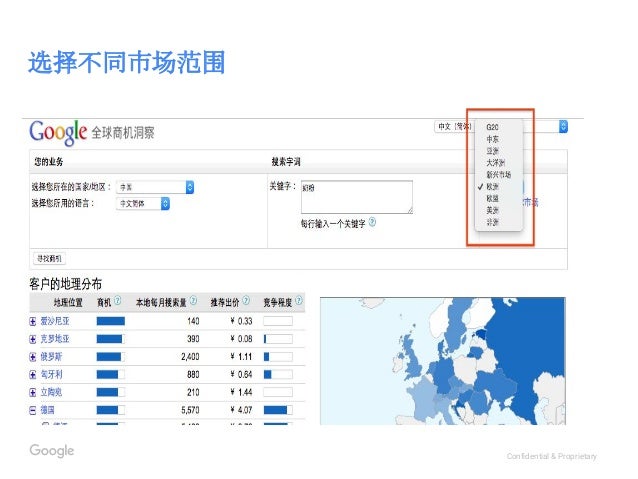Click search volume value 2,400
This screenshot has height=479, width=638.
[190, 357]
